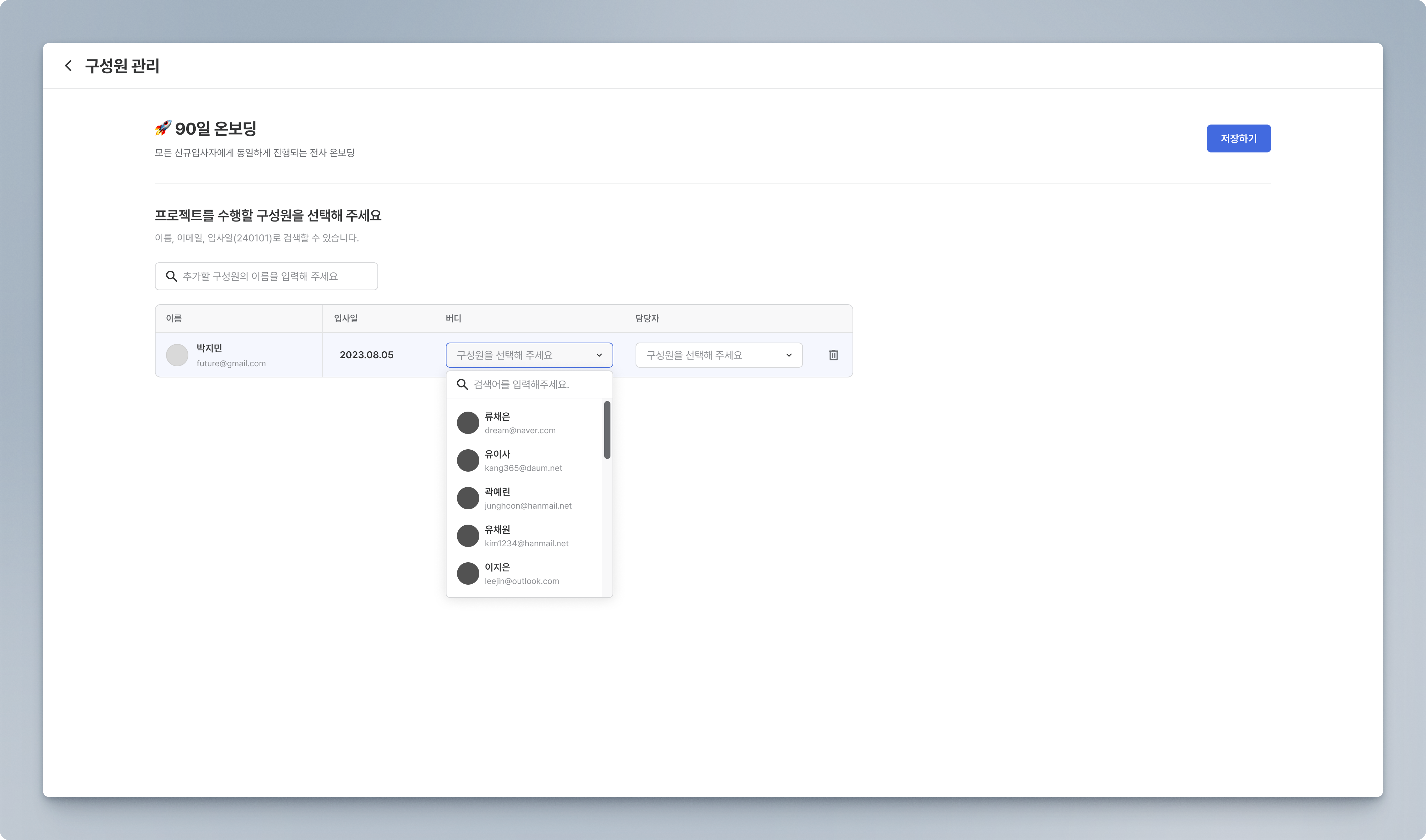Click the search icon inside the dropdown panel
This screenshot has width=1426, height=840.
(462, 384)
